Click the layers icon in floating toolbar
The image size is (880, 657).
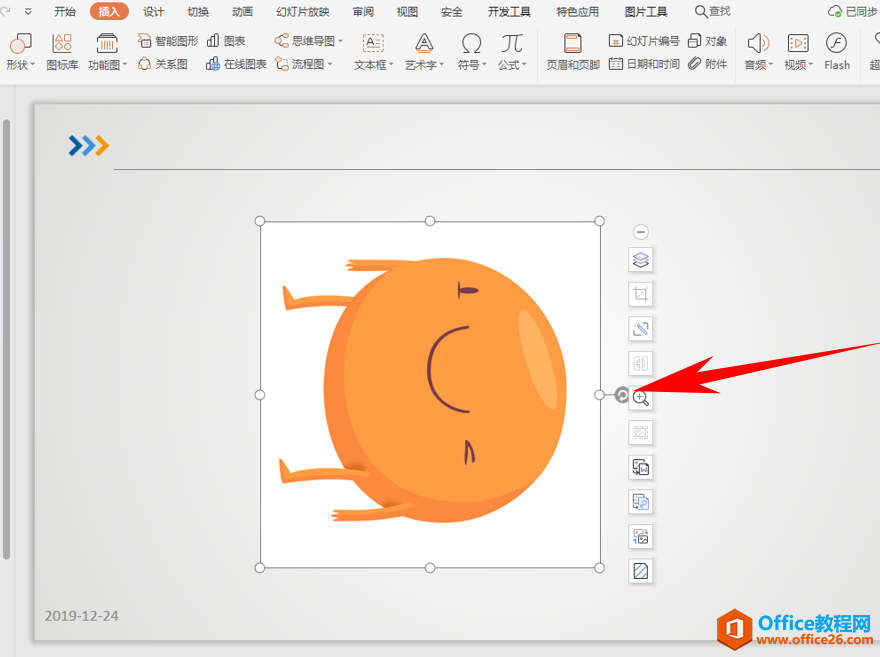[x=641, y=260]
